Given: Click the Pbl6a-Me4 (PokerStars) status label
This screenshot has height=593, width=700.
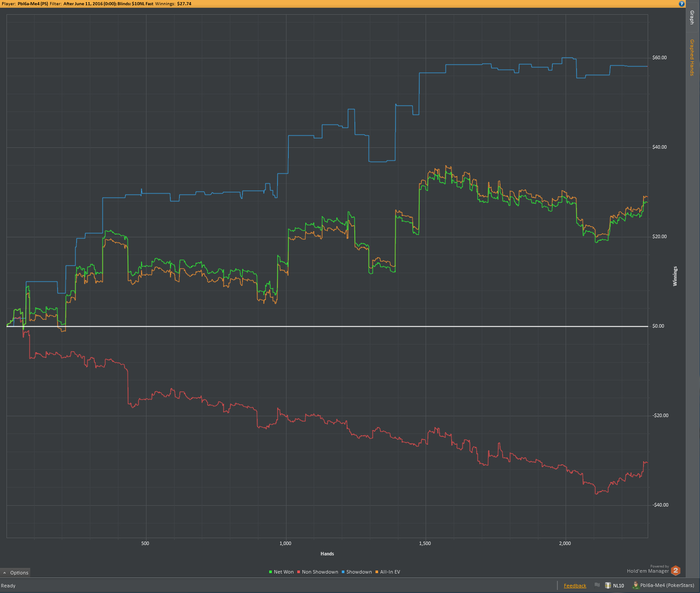Looking at the screenshot, I should click(667, 585).
